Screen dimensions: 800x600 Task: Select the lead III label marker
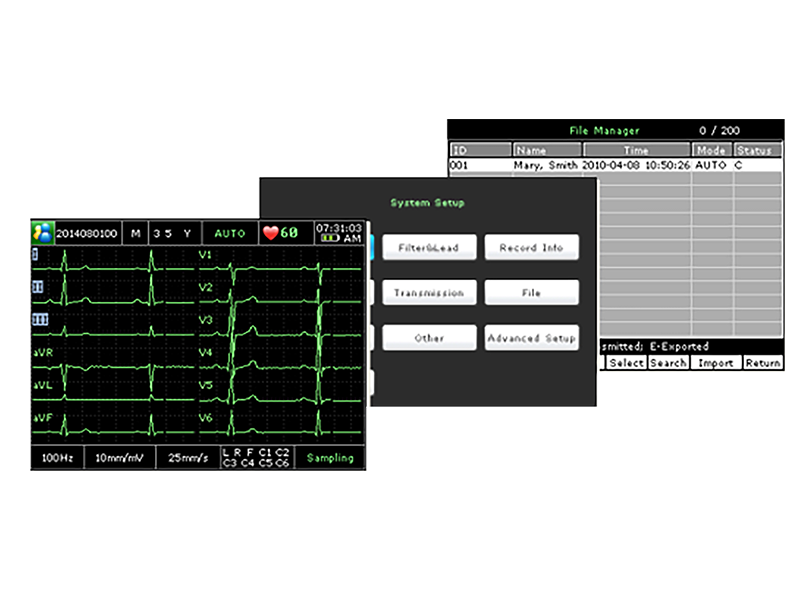pos(40,320)
